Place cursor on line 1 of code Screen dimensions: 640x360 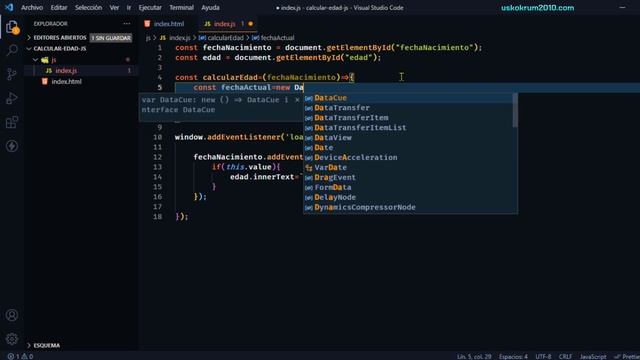click(x=329, y=48)
